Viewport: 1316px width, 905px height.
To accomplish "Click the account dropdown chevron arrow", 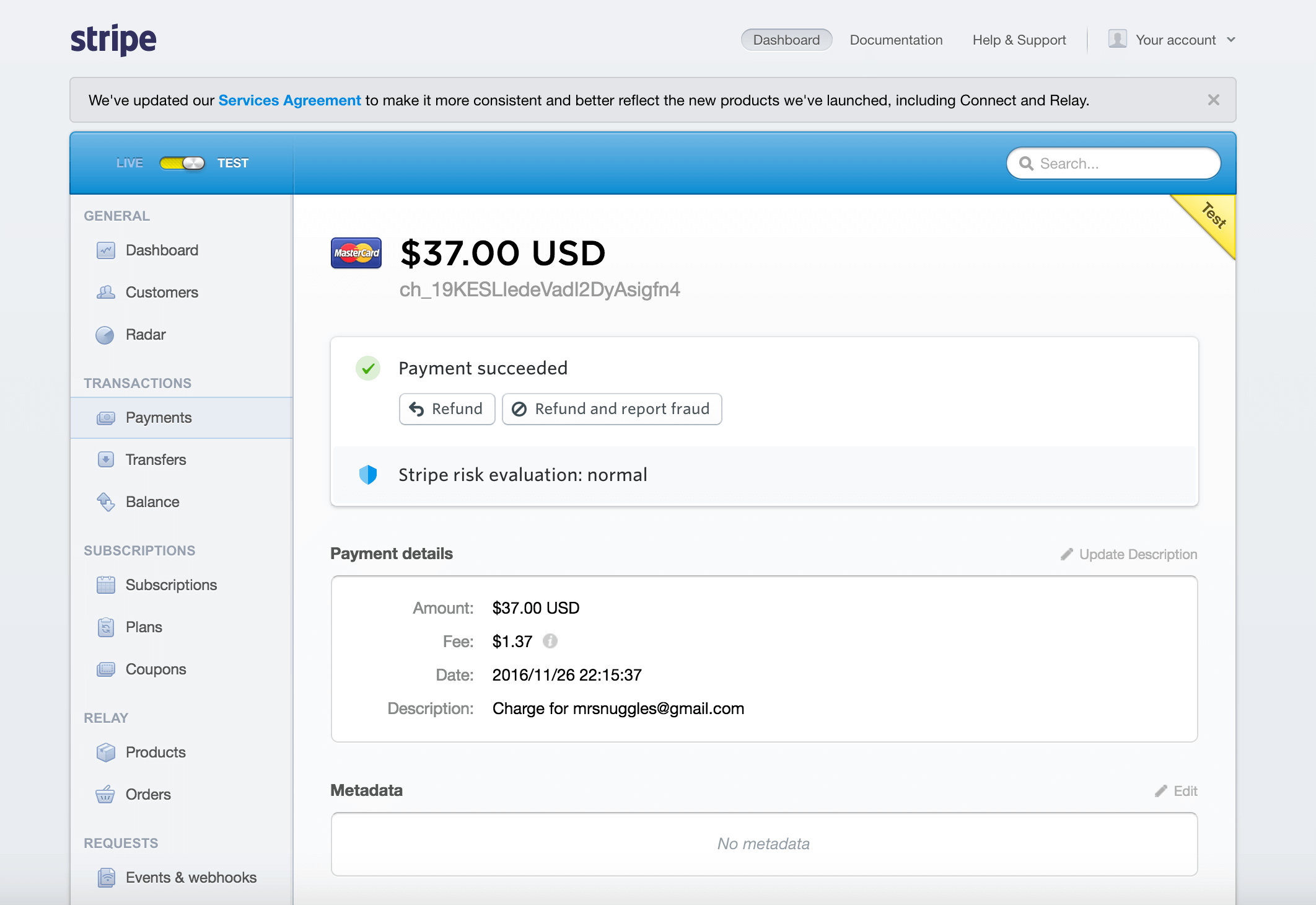I will coord(1231,40).
